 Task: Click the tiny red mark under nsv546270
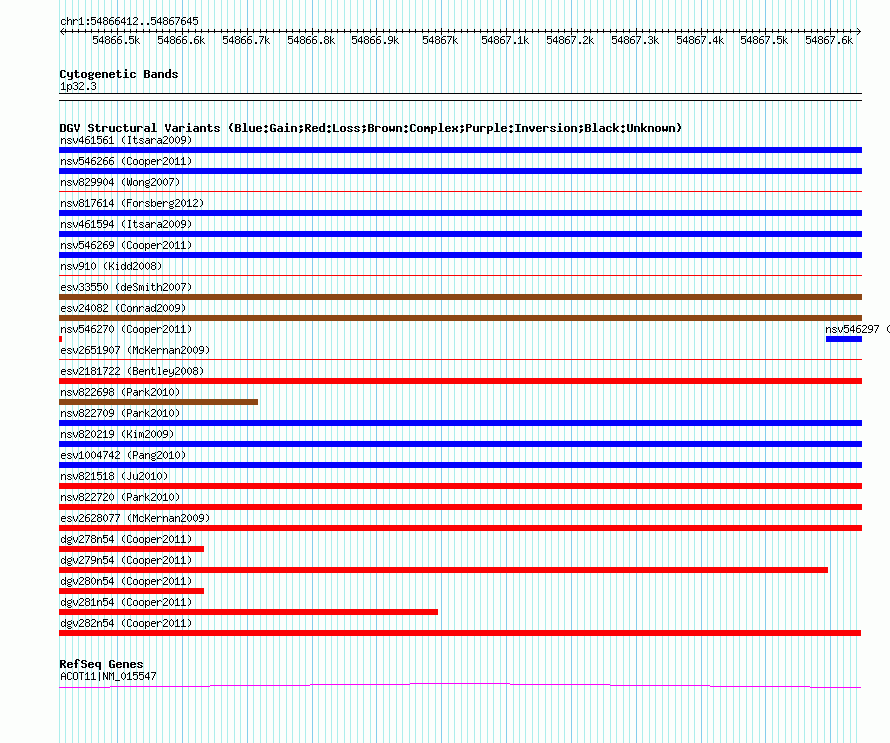pyautogui.click(x=60, y=339)
